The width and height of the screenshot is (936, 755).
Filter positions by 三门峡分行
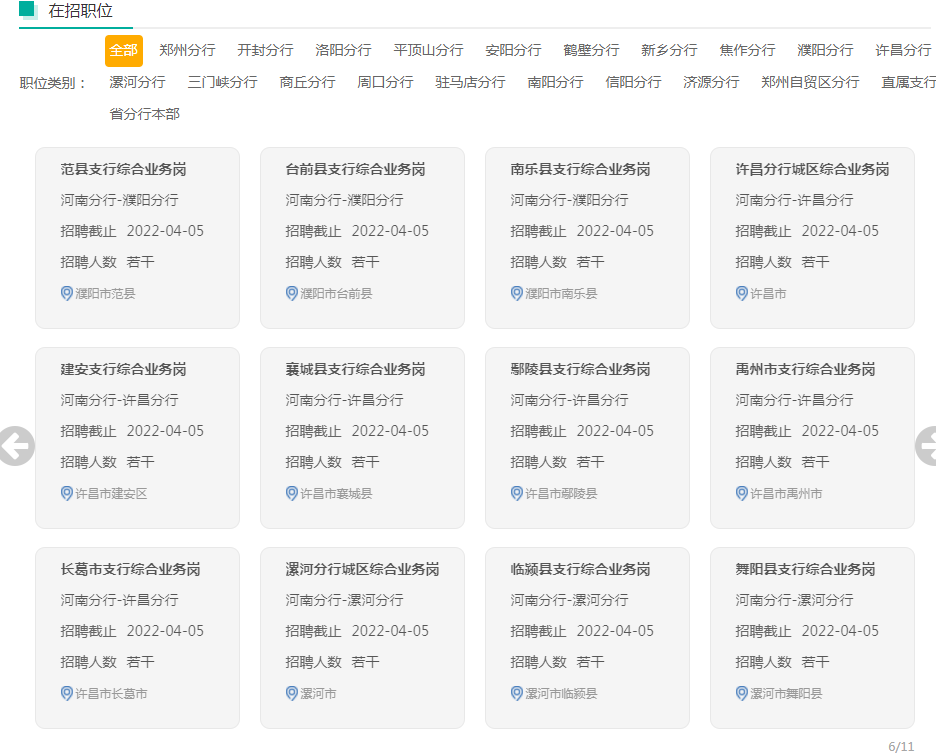(223, 82)
